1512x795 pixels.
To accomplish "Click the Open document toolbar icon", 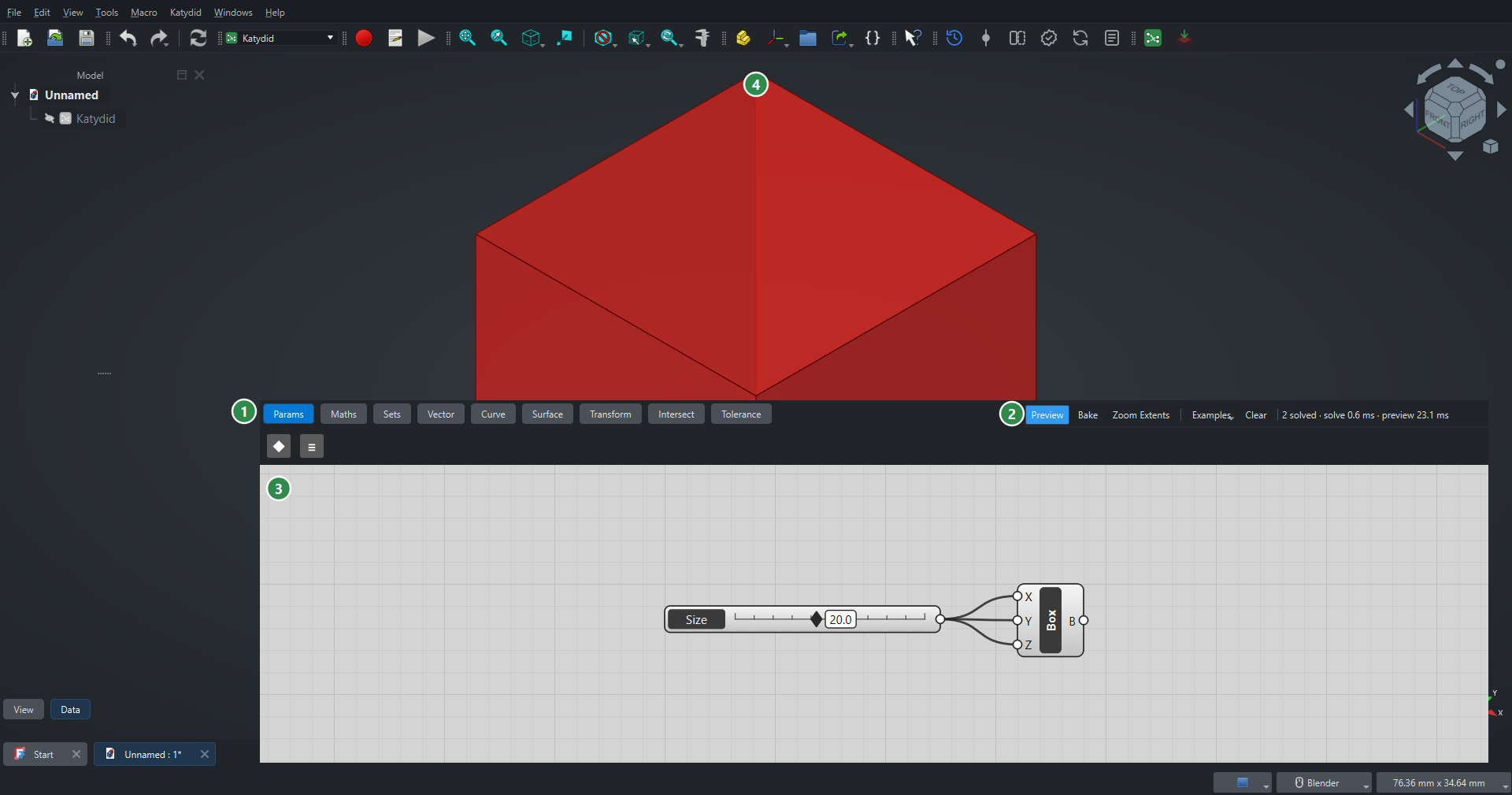I will click(55, 38).
